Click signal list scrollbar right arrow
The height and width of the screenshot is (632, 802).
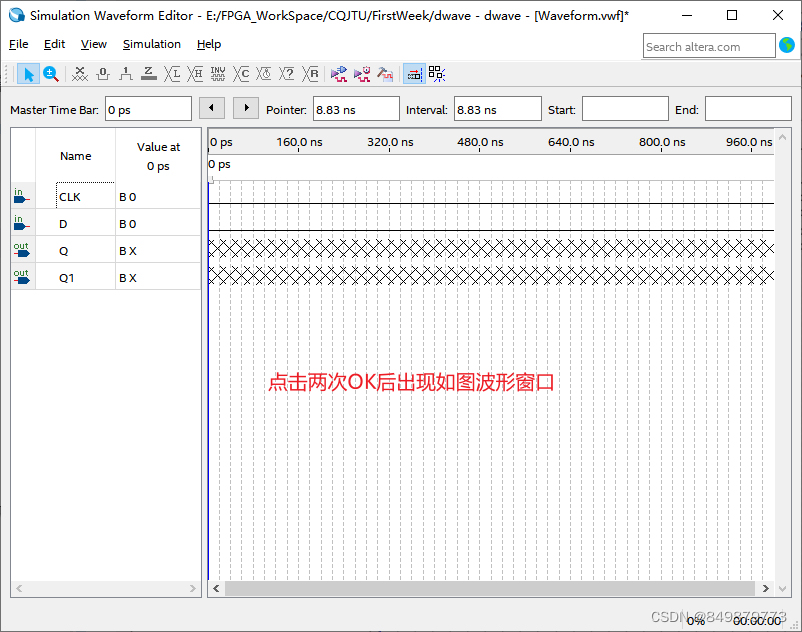(x=192, y=589)
